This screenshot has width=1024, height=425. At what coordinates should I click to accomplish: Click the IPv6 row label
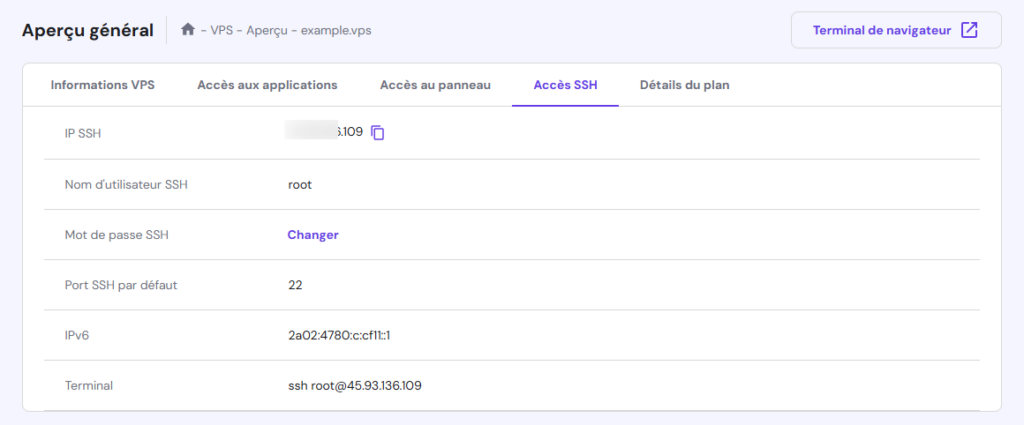coord(77,336)
